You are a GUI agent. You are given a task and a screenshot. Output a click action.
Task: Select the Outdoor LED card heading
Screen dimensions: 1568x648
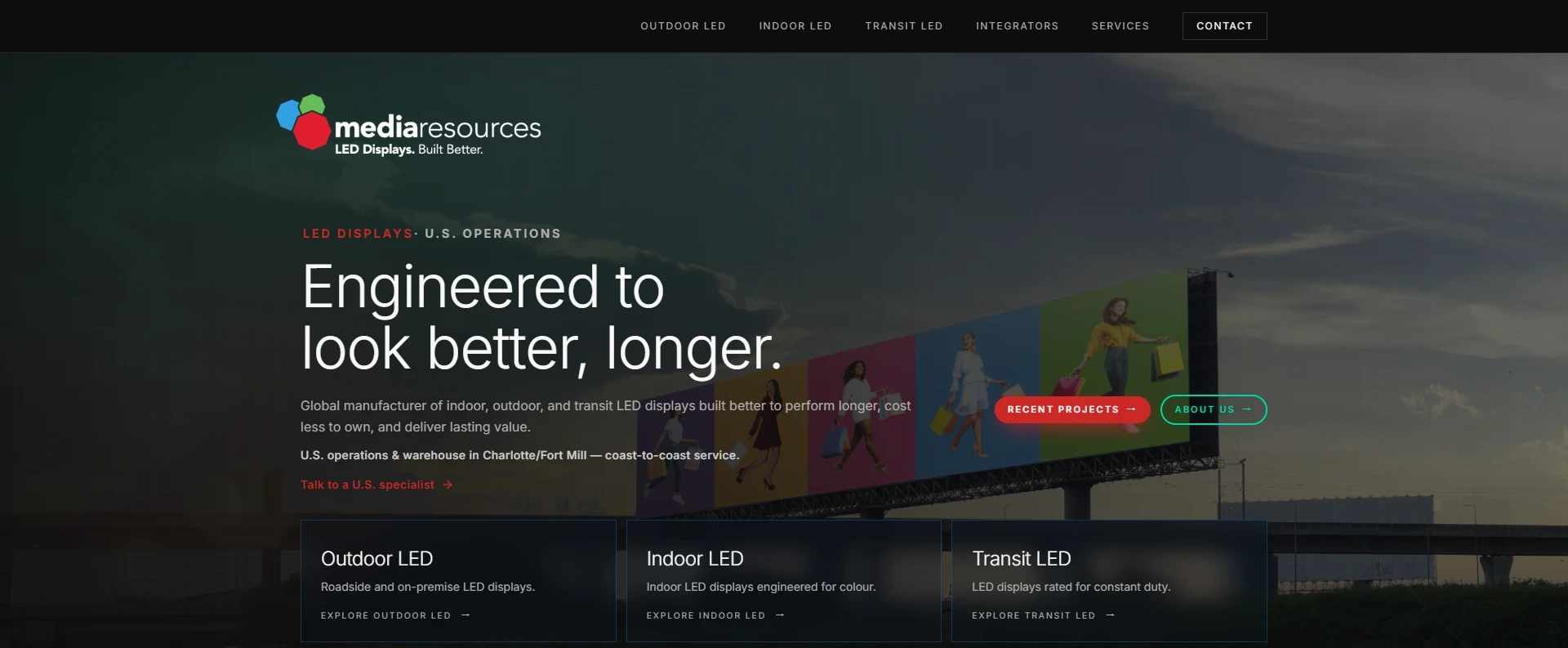point(376,559)
